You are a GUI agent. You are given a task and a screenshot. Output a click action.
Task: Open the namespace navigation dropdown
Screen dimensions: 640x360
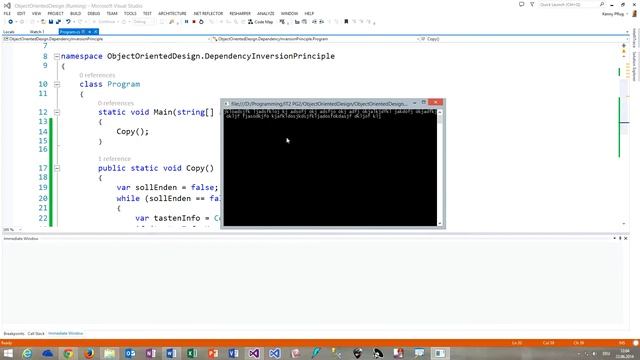pos(107,39)
